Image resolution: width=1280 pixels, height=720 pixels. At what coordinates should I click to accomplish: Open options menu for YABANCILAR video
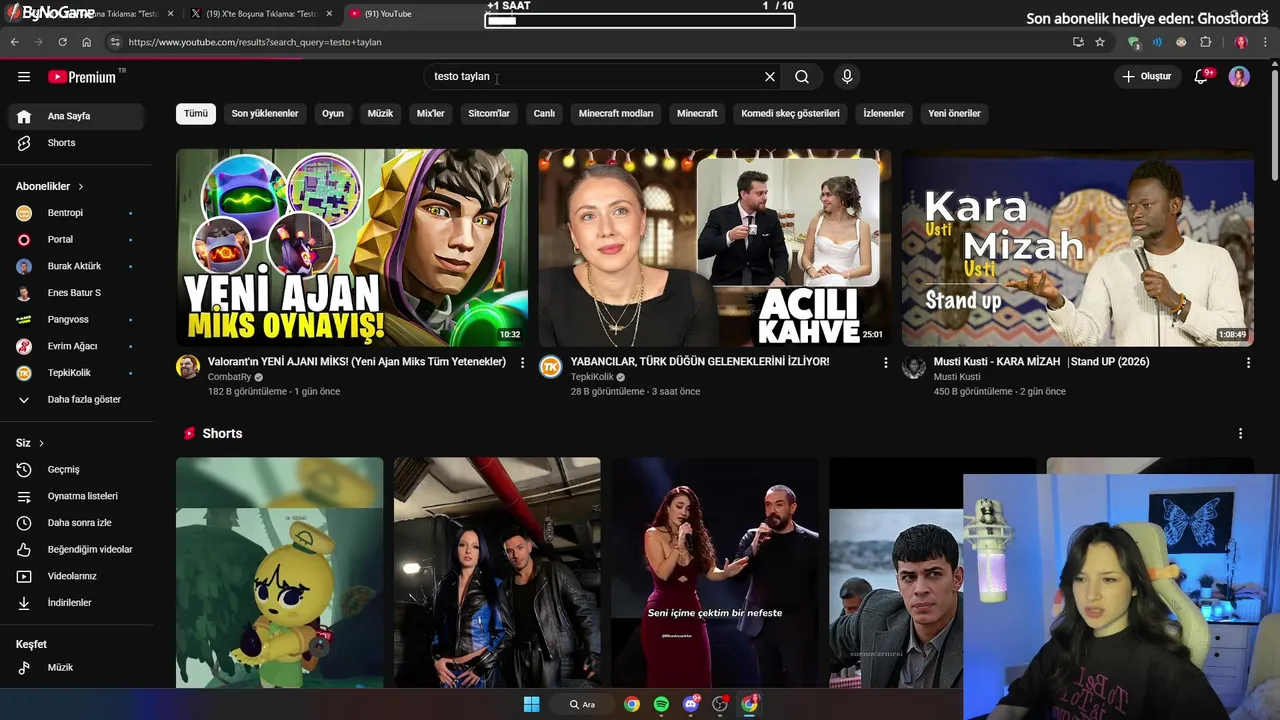885,362
